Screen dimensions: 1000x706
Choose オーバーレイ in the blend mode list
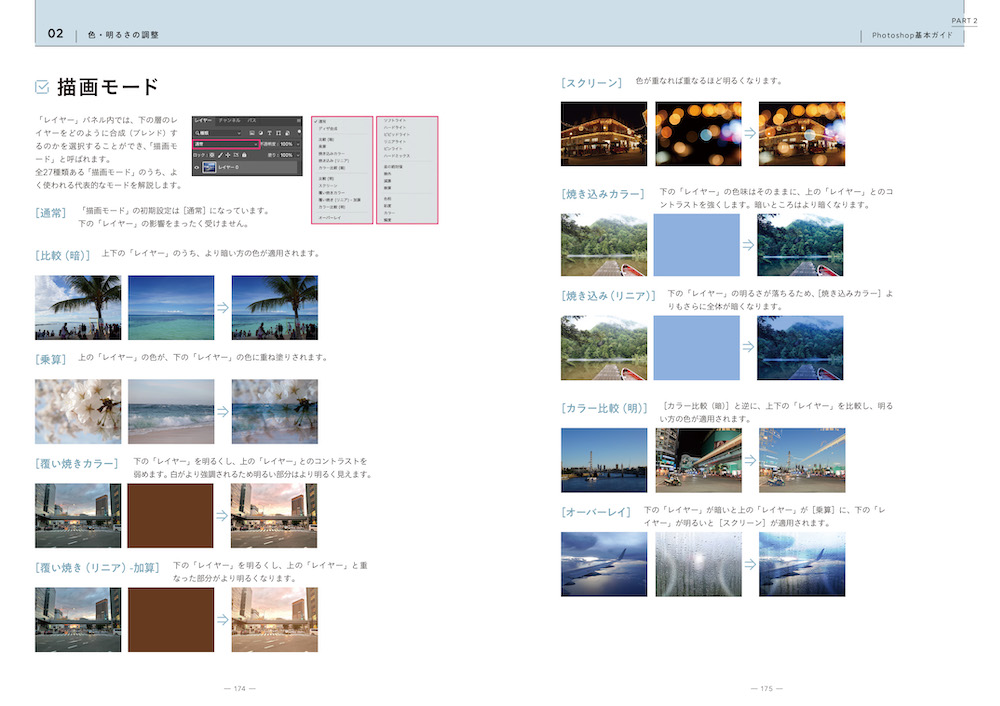tap(330, 217)
